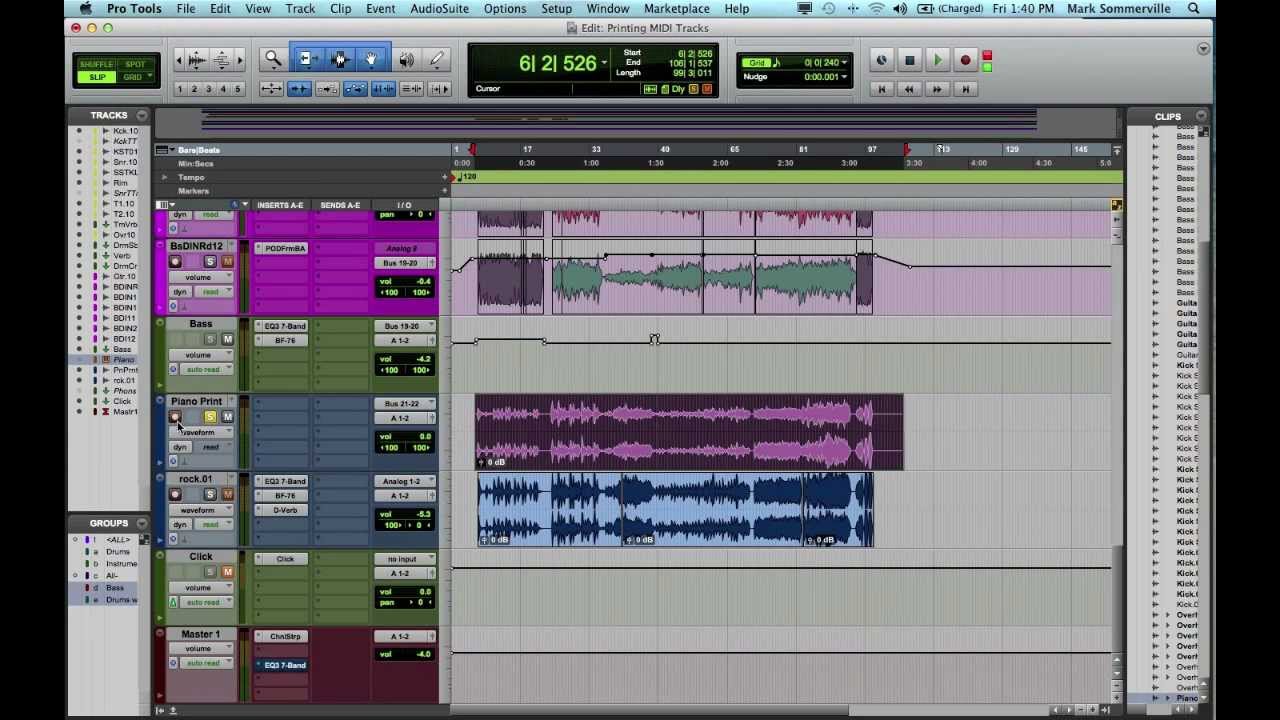Open the Groups list popup menu
1280x720 pixels.
(x=142, y=523)
